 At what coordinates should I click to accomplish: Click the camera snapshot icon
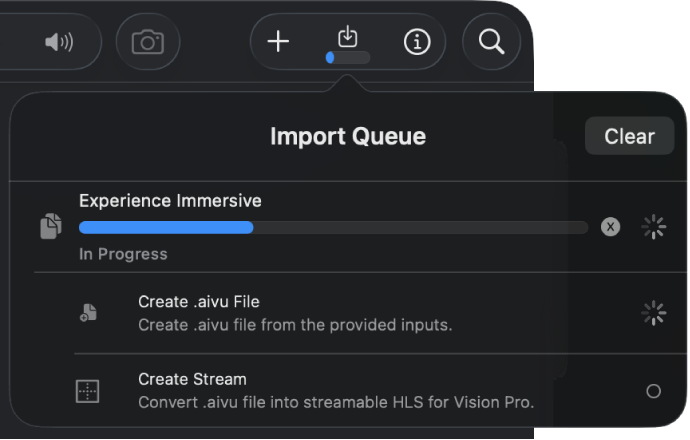148,42
